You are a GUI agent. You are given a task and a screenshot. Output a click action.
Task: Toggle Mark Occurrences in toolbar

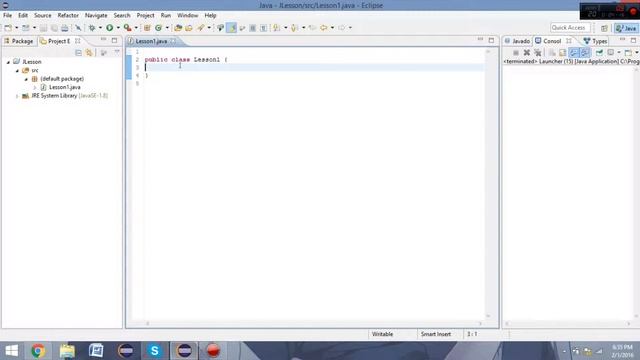coord(231,28)
